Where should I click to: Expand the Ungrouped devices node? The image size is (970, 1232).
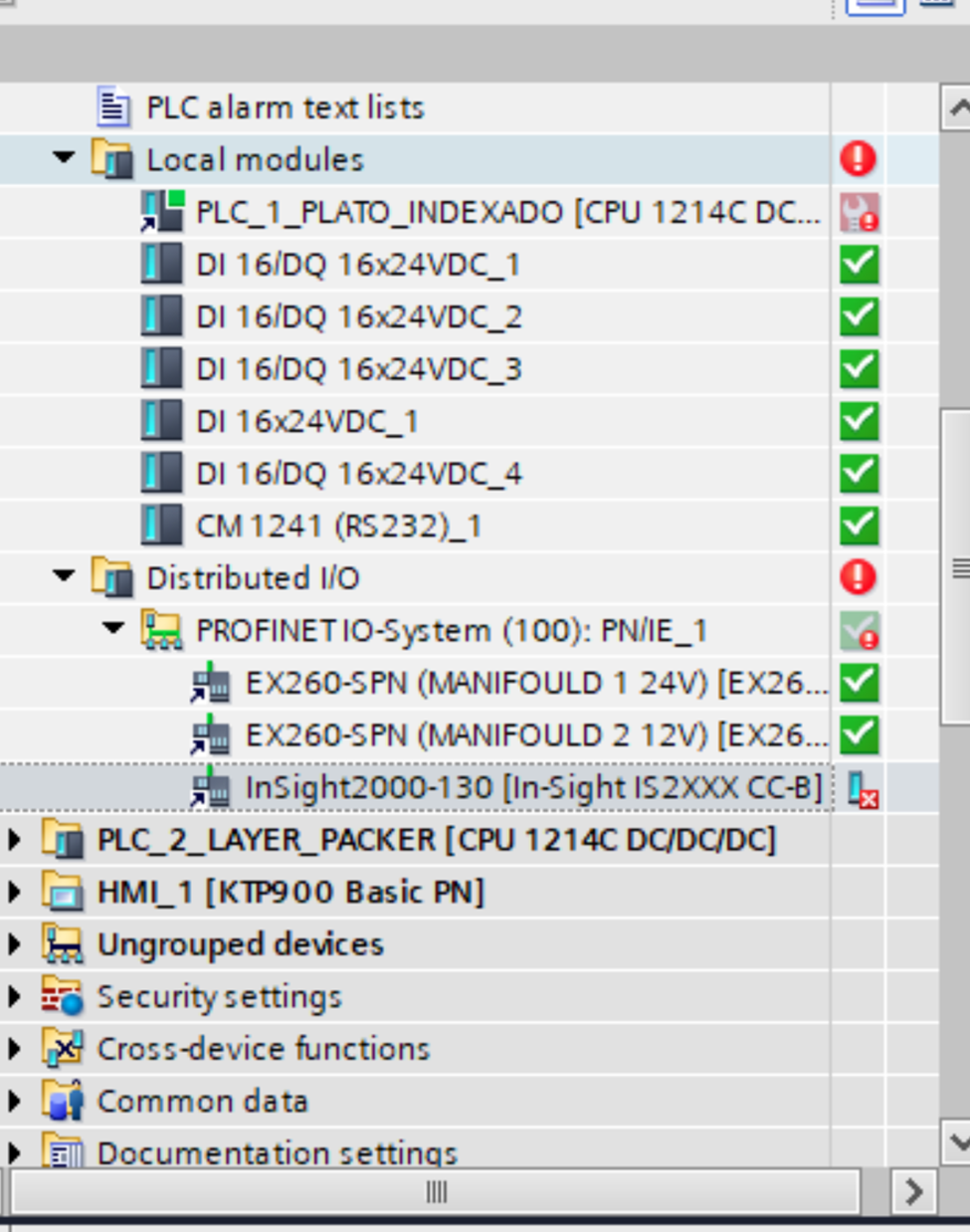[14, 944]
